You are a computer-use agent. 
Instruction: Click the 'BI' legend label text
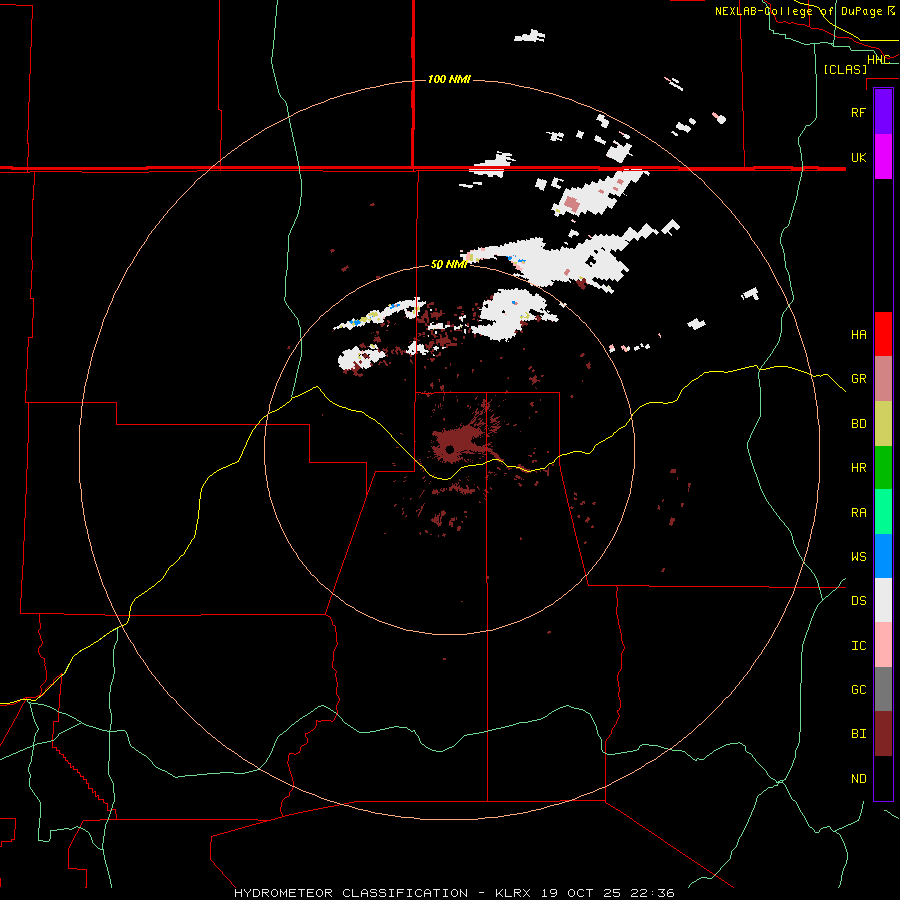(858, 734)
